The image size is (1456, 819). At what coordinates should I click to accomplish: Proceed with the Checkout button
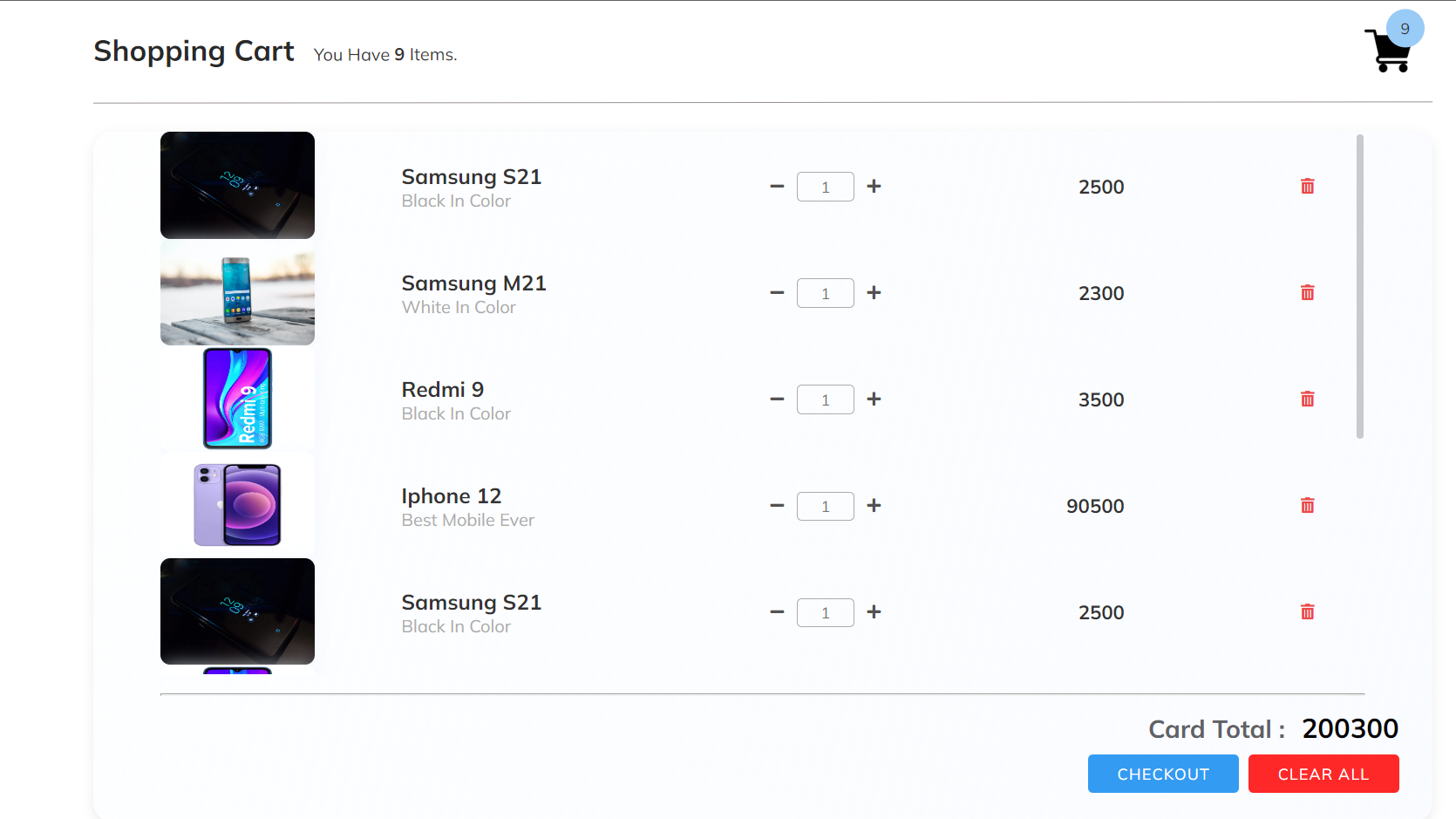pos(1162,774)
